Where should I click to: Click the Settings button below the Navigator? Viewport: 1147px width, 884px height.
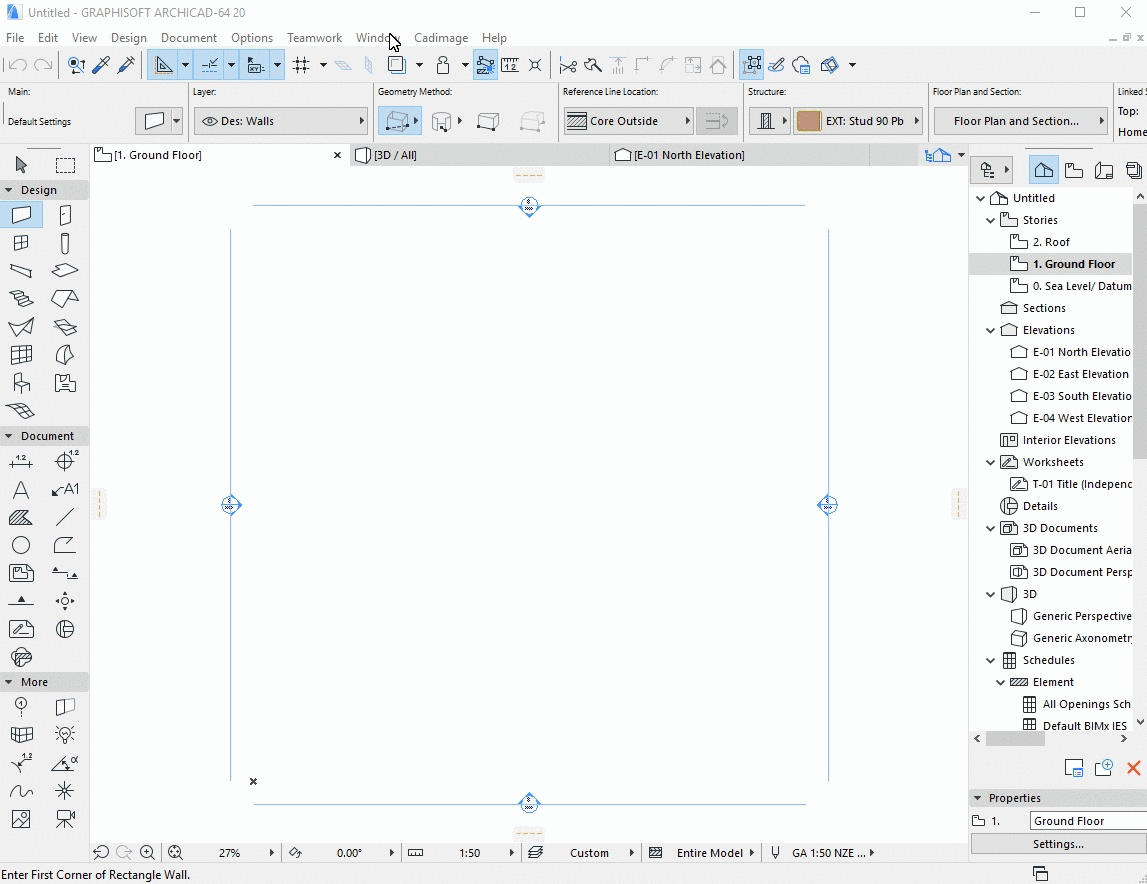coord(1057,843)
